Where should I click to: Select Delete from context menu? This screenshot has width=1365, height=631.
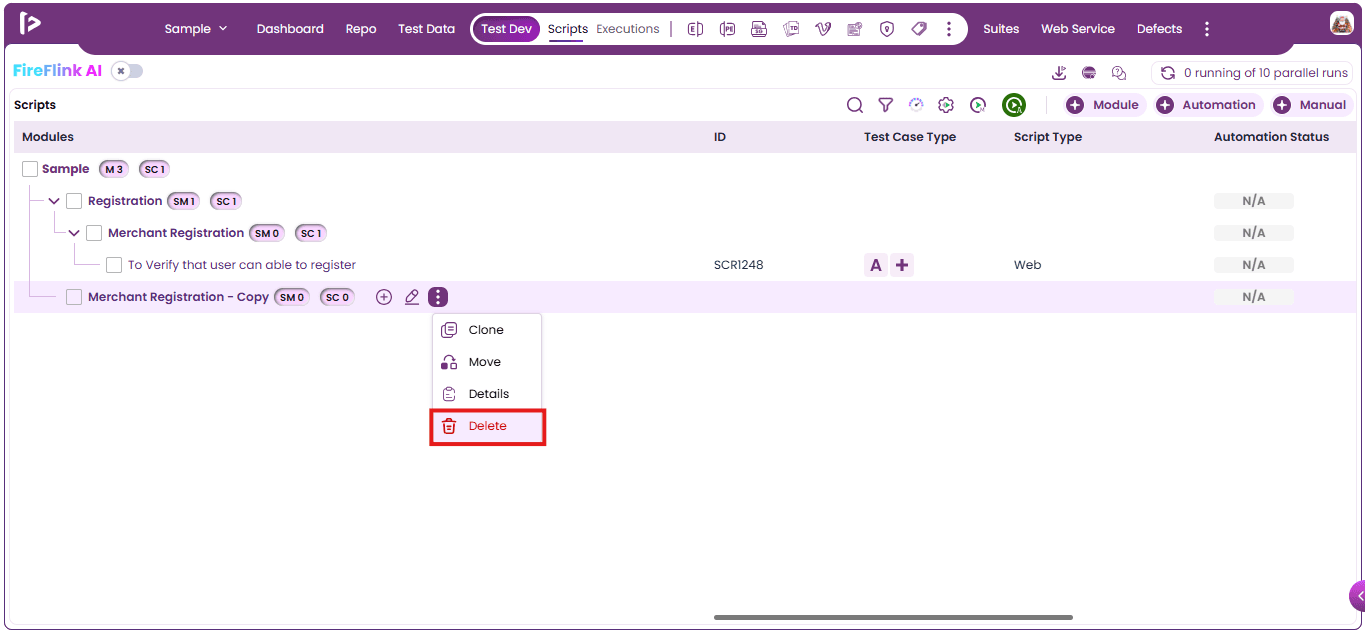[487, 426]
